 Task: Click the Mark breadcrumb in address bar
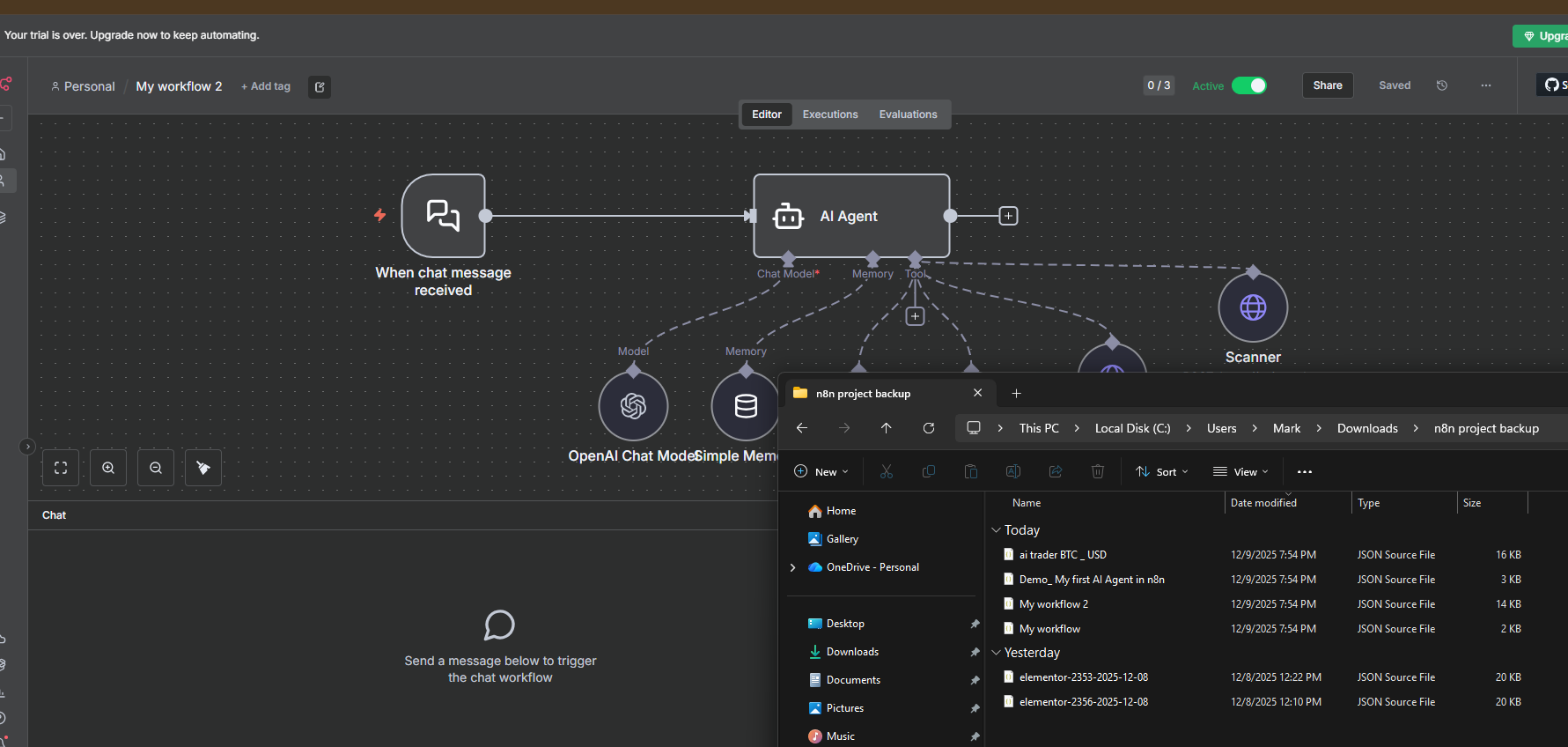(x=1286, y=428)
